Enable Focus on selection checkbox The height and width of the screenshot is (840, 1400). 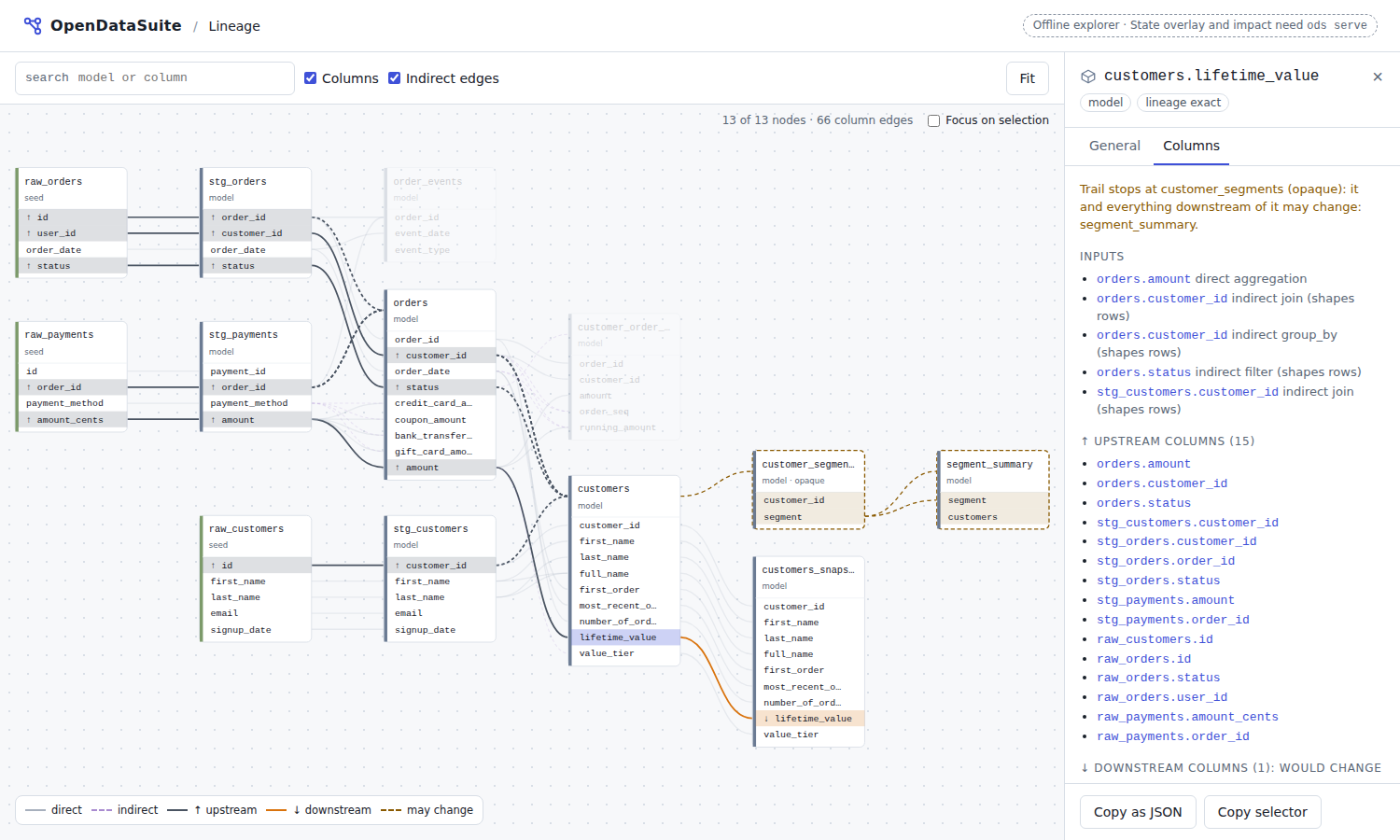pyautogui.click(x=933, y=120)
